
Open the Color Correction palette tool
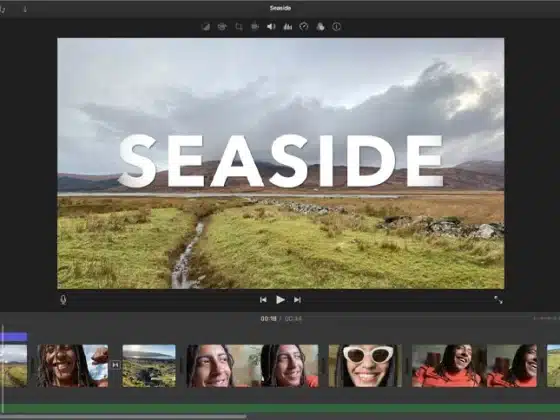pyautogui.click(x=222, y=27)
